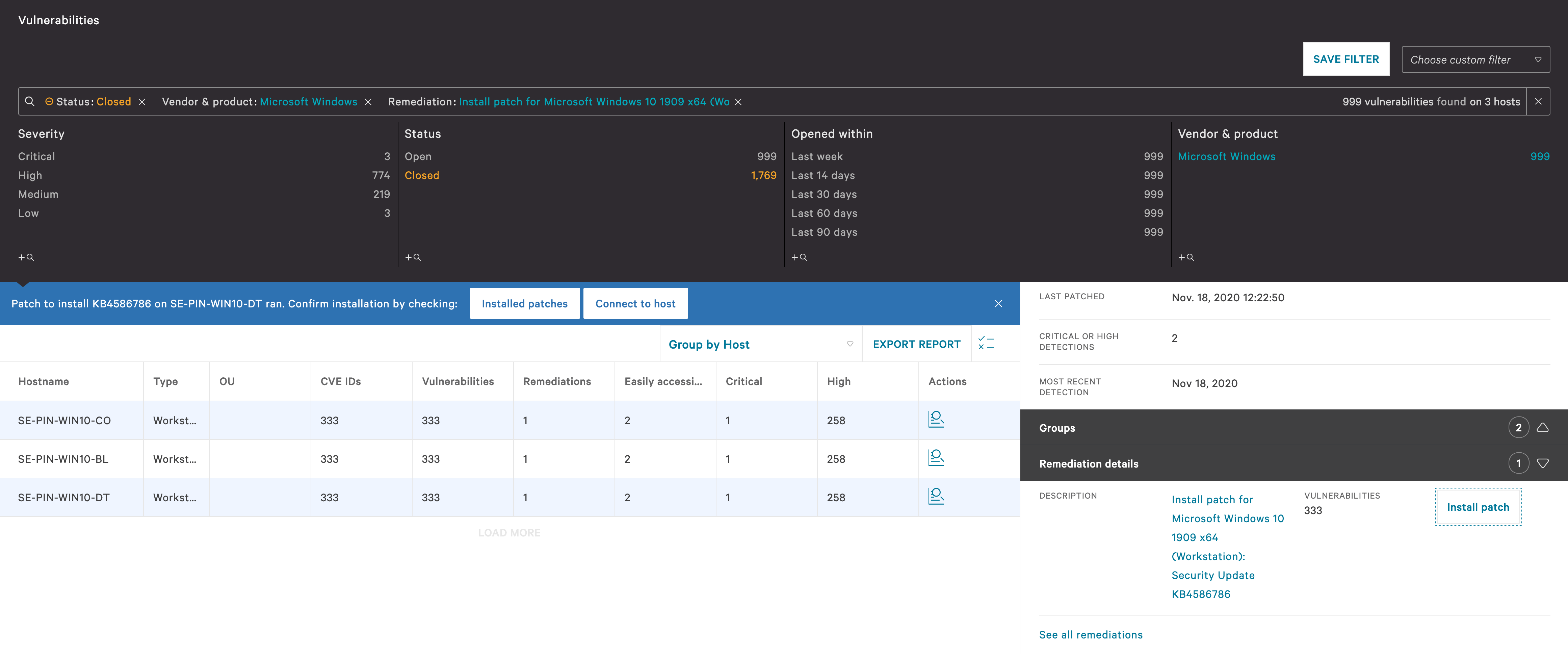This screenshot has height=654, width=1568.
Task: Click the Last Patched date value
Action: click(1228, 297)
